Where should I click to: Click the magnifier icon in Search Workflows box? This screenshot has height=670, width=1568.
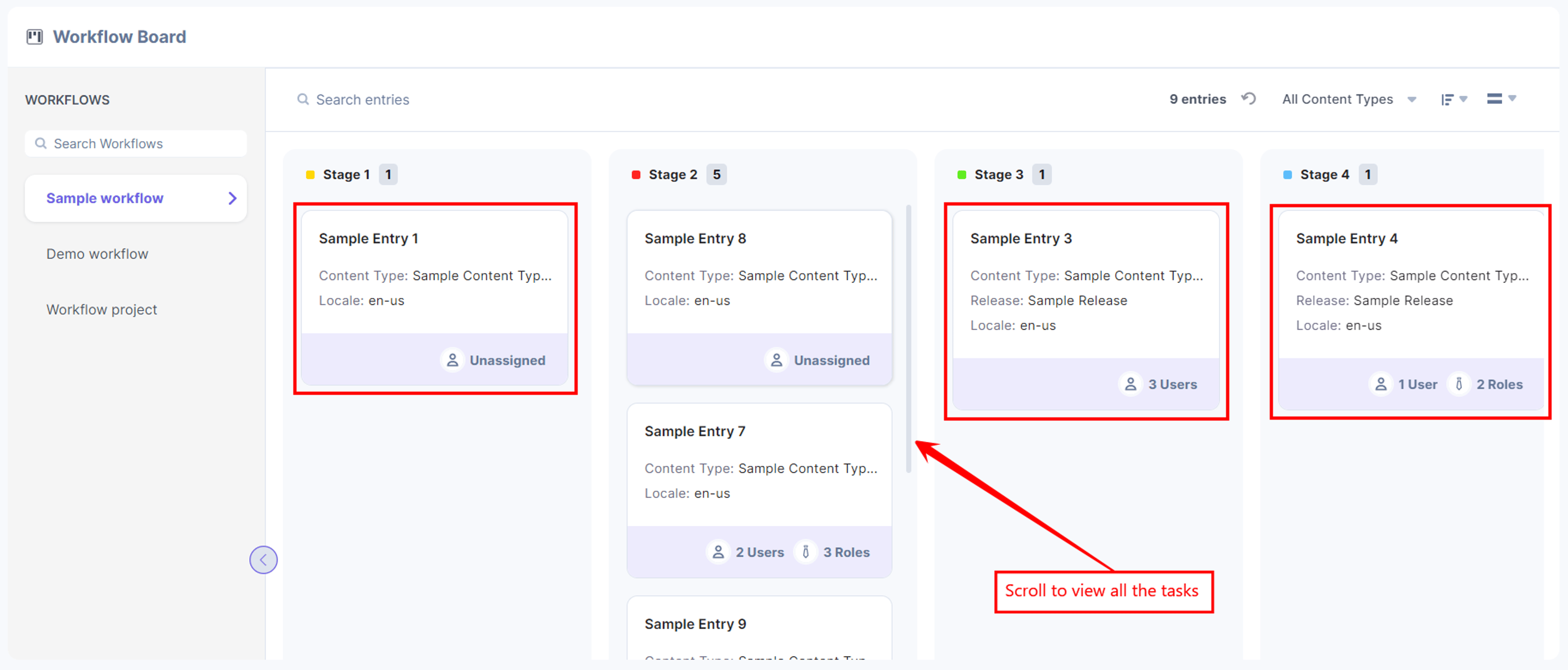point(41,144)
